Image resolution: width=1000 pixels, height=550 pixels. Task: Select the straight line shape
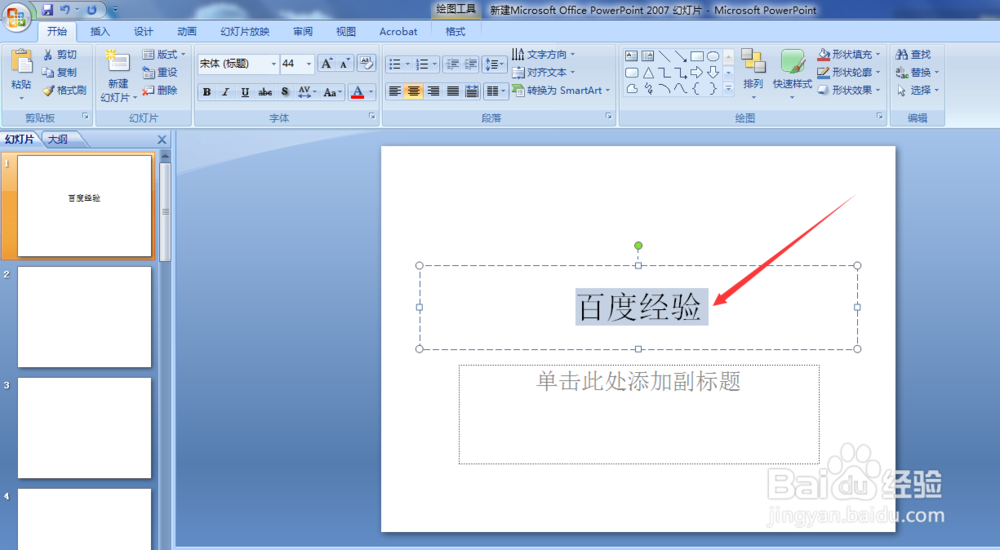pos(665,56)
